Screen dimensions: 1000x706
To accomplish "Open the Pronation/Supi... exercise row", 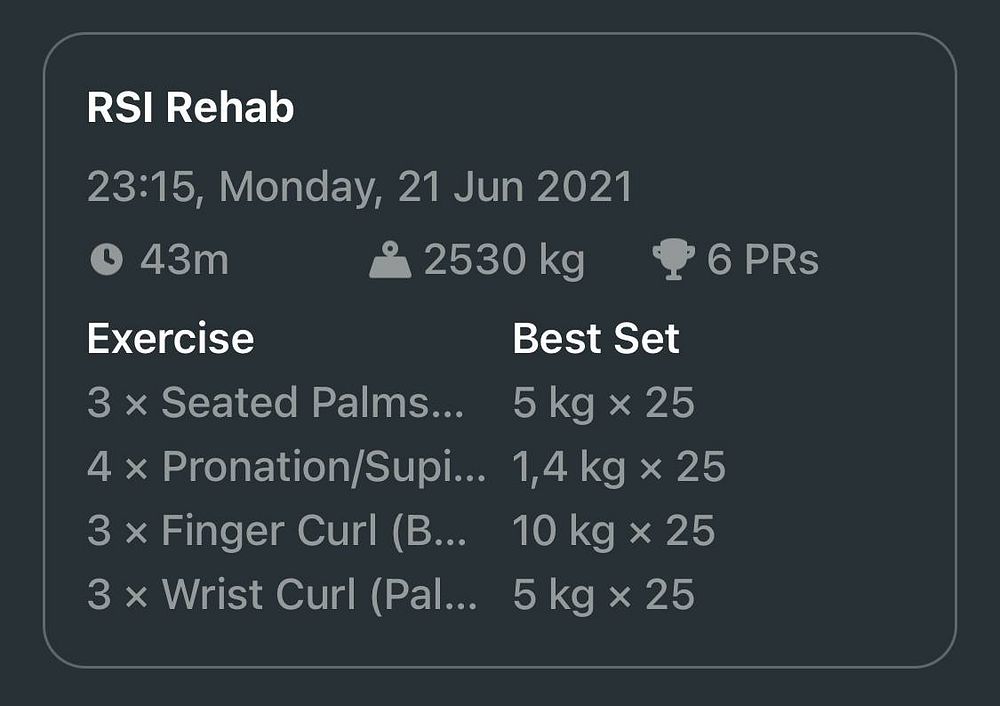I will [x=286, y=467].
